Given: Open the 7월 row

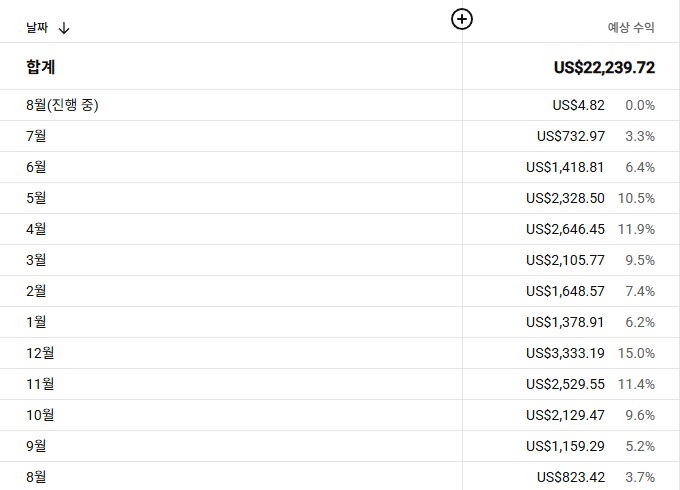Looking at the screenshot, I should click(x=340, y=136).
